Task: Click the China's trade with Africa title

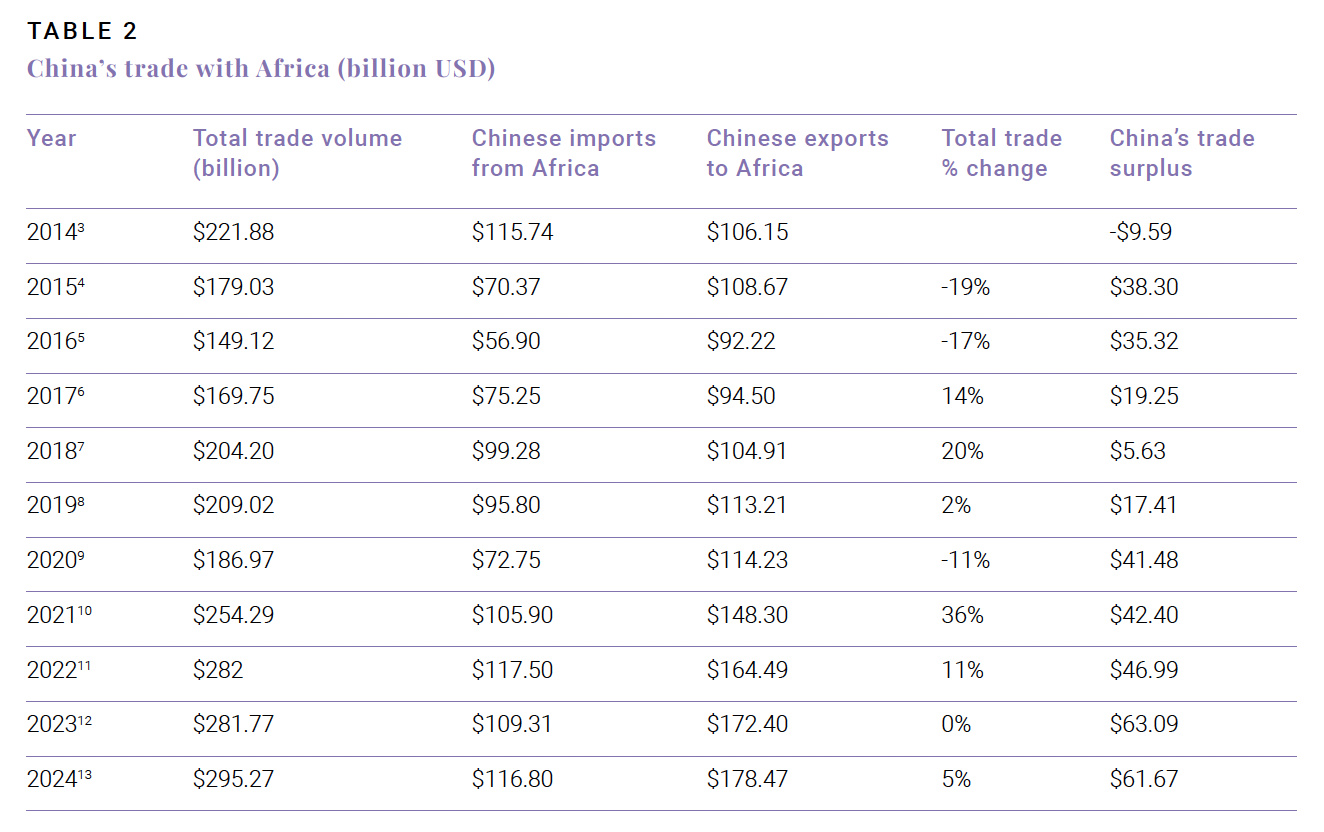Action: point(260,69)
